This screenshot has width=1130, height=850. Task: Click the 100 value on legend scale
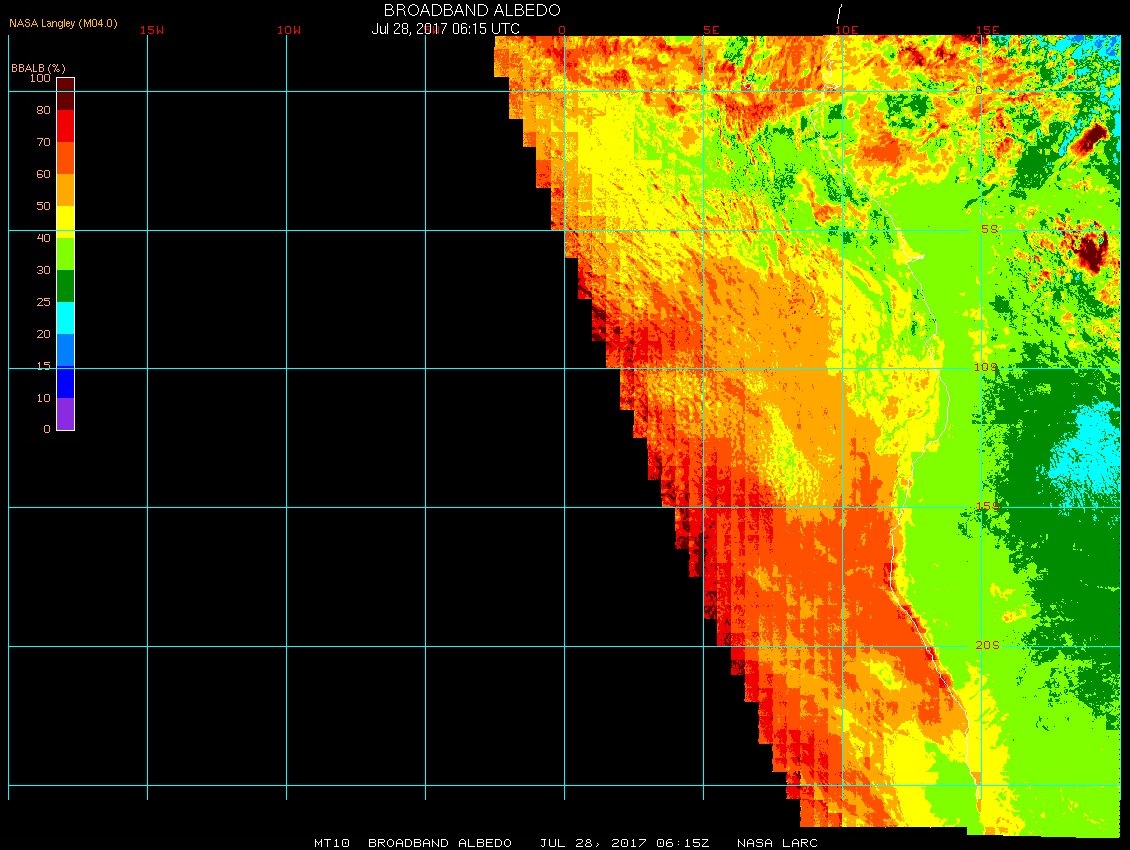[x=40, y=78]
